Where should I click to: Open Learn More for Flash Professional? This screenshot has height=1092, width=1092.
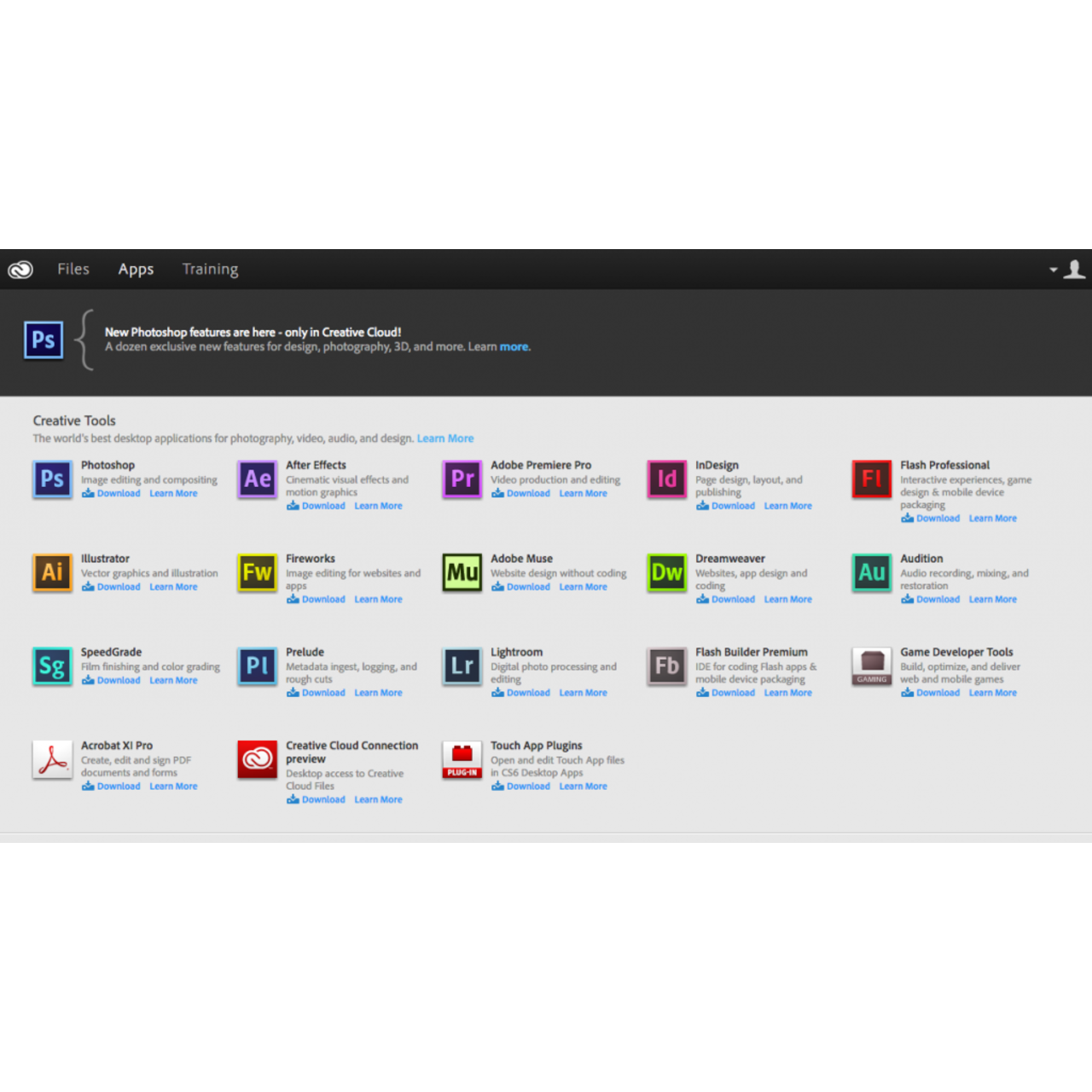(x=992, y=518)
